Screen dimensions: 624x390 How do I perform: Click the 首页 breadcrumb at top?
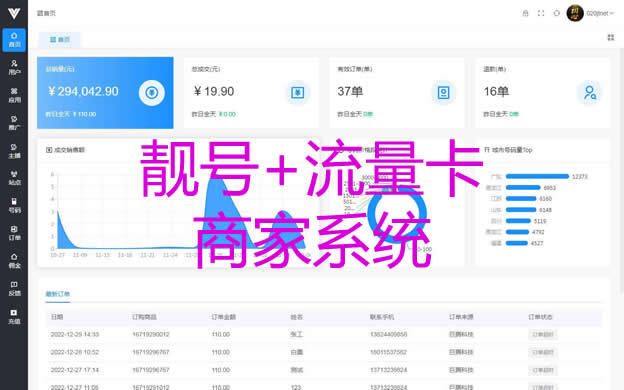[x=46, y=13]
